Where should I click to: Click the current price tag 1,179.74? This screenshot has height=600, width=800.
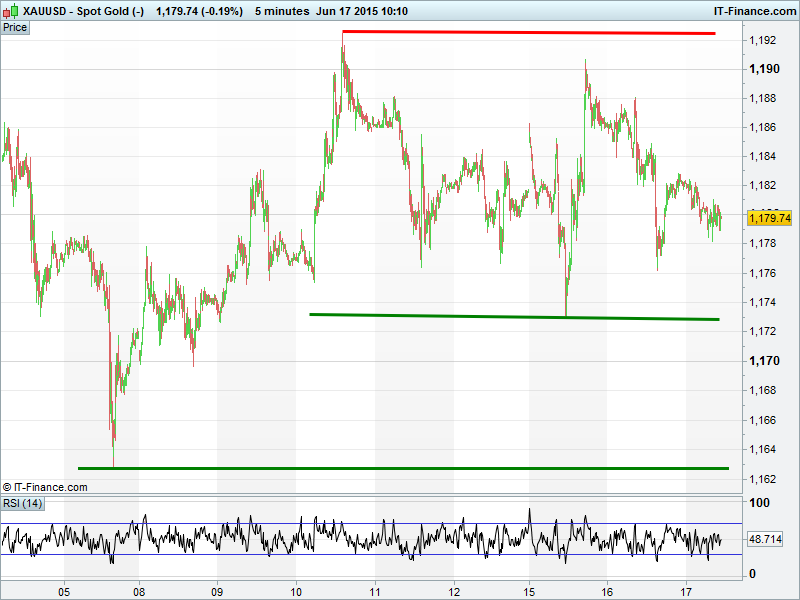point(769,218)
